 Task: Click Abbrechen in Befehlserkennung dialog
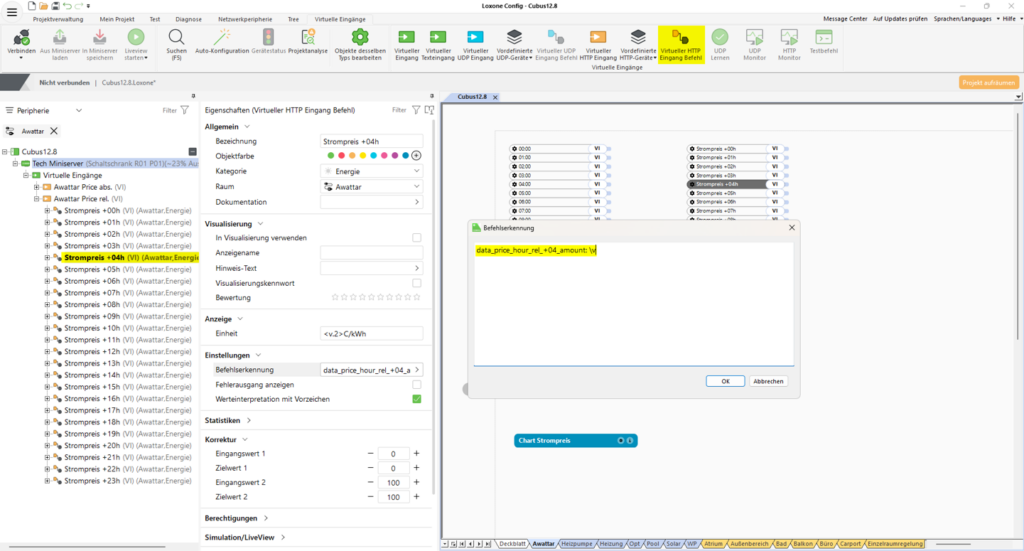tap(768, 381)
